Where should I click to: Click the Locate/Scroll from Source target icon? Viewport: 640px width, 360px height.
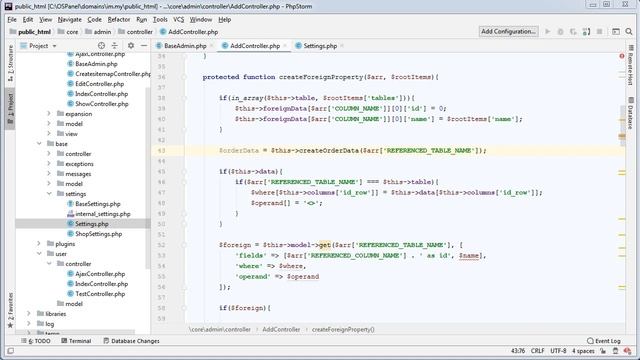coord(101,46)
